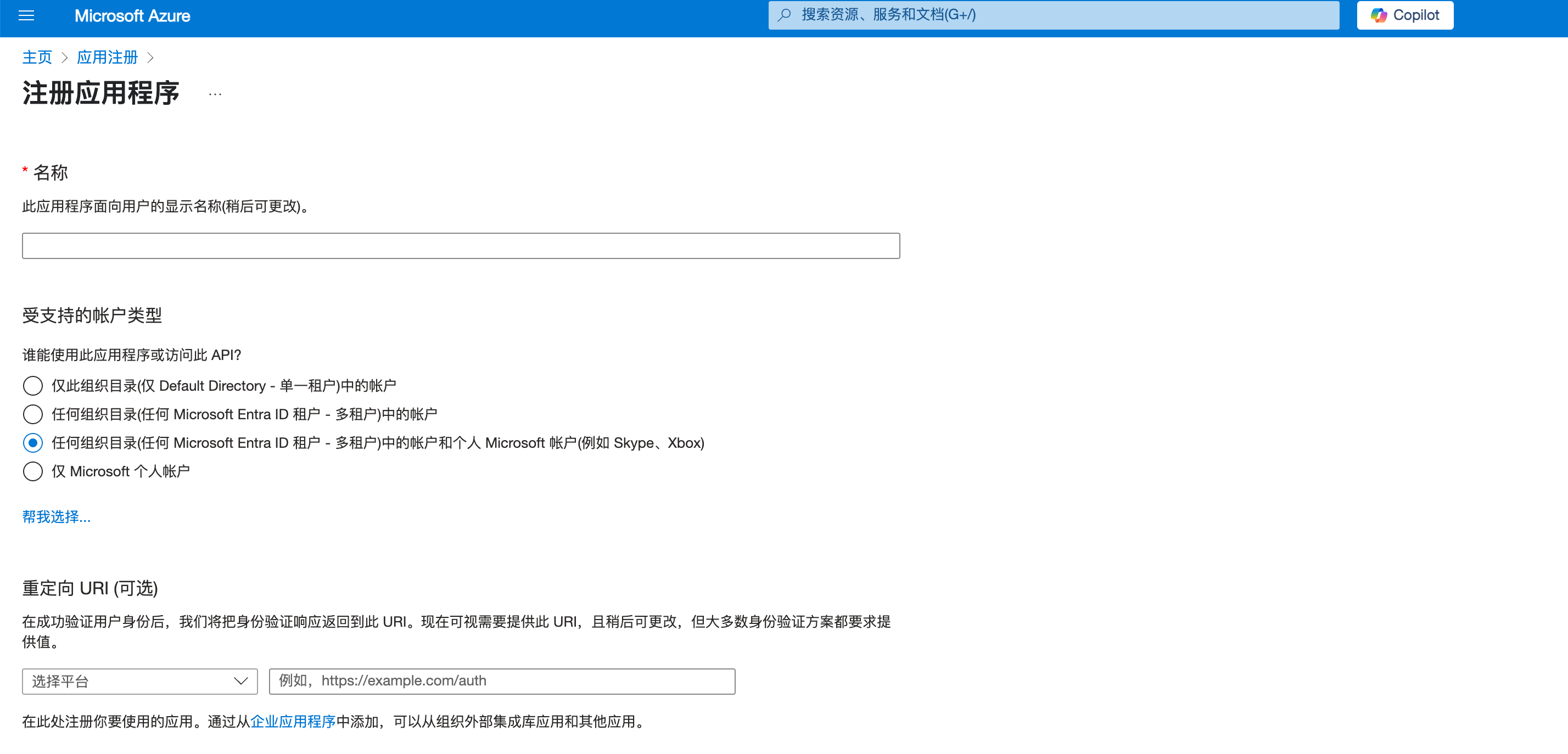The width and height of the screenshot is (1568, 754).
Task: Go to 应用注册 breadcrumb
Action: click(x=107, y=57)
